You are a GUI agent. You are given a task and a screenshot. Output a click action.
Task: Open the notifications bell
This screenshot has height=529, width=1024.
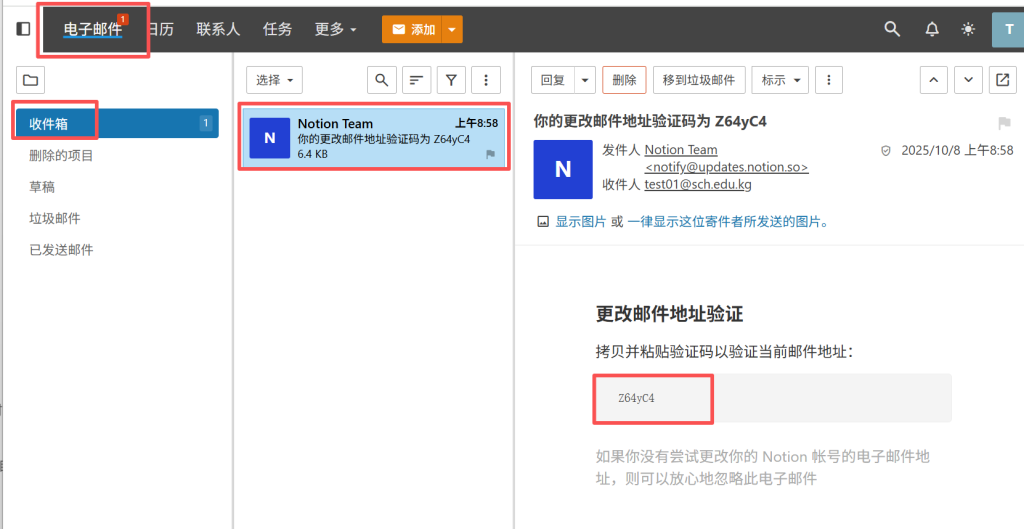[x=932, y=29]
